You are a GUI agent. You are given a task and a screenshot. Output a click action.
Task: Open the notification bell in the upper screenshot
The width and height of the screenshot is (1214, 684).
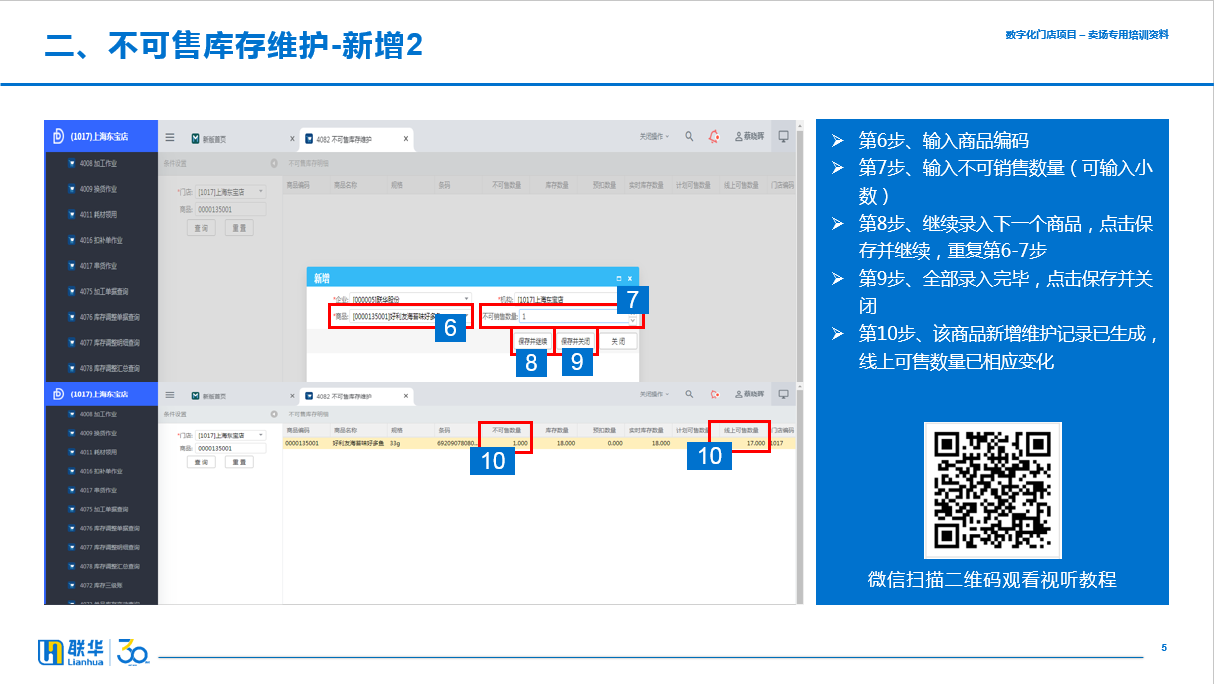714,137
